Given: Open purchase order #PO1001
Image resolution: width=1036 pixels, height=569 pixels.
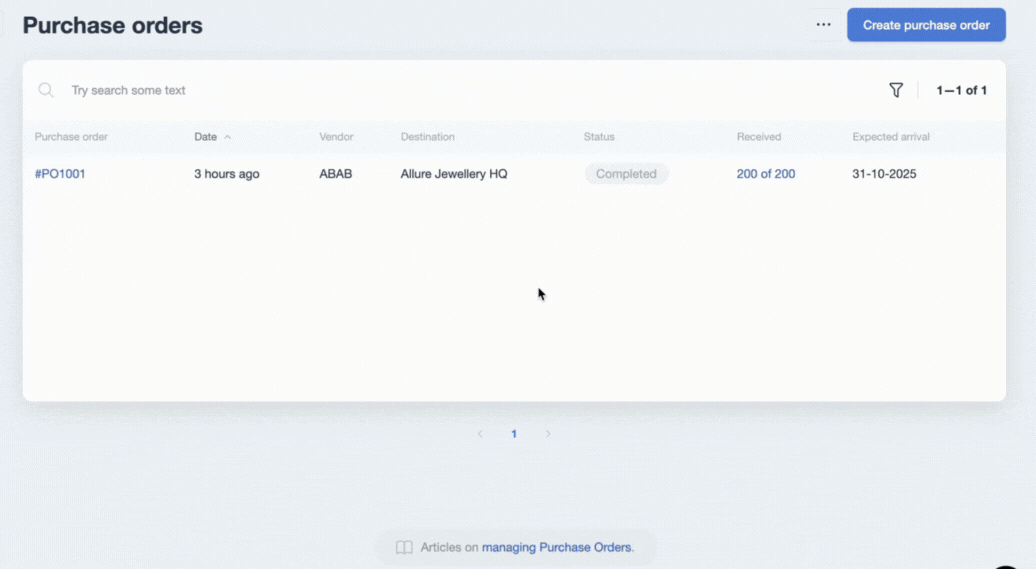Looking at the screenshot, I should [x=60, y=174].
